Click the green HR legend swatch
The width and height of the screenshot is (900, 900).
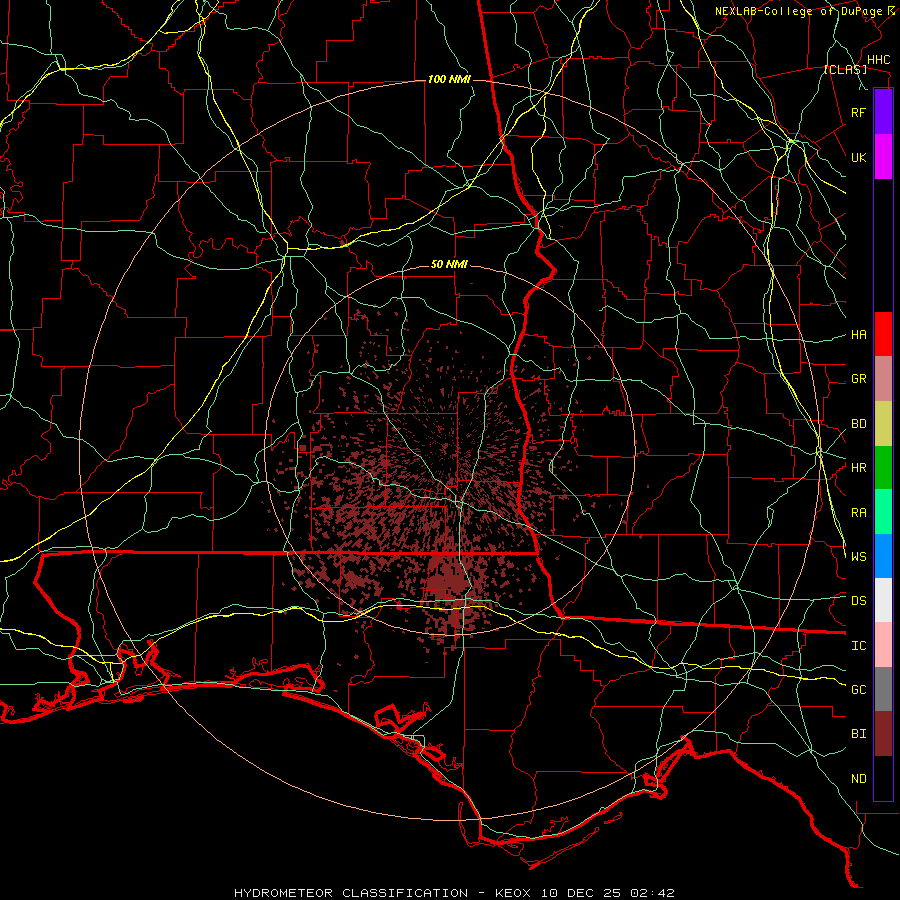pyautogui.click(x=883, y=467)
